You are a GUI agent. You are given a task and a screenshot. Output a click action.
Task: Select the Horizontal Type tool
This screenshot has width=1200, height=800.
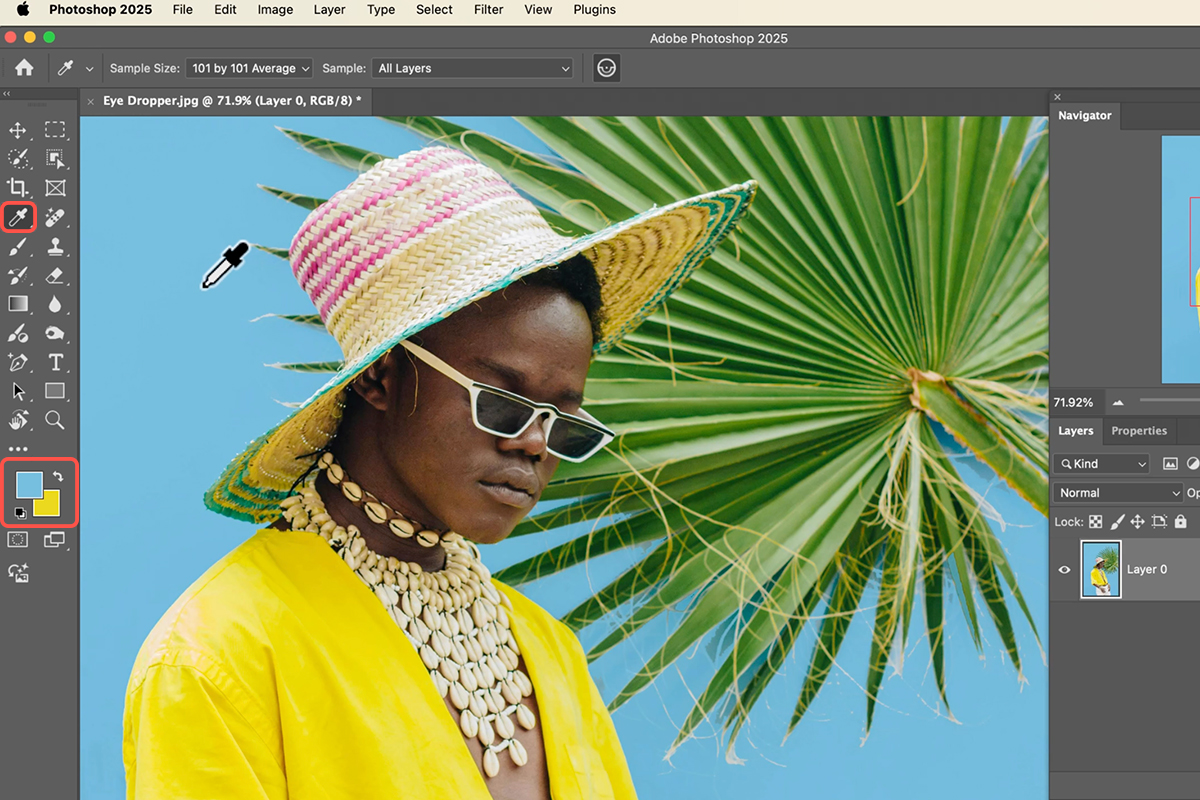tap(55, 362)
